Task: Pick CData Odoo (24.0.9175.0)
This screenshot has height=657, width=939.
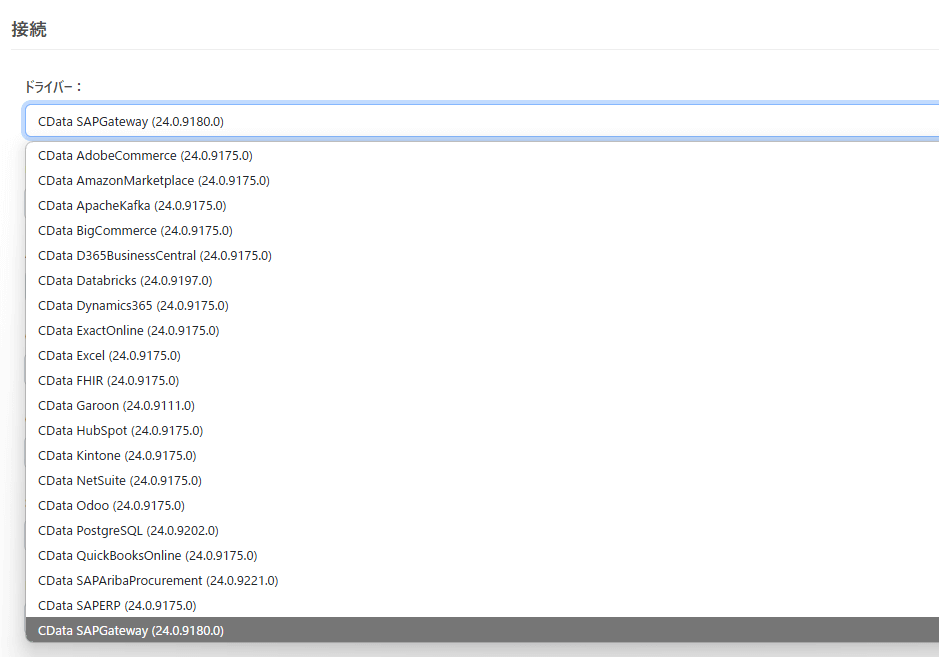Action: pos(482,506)
